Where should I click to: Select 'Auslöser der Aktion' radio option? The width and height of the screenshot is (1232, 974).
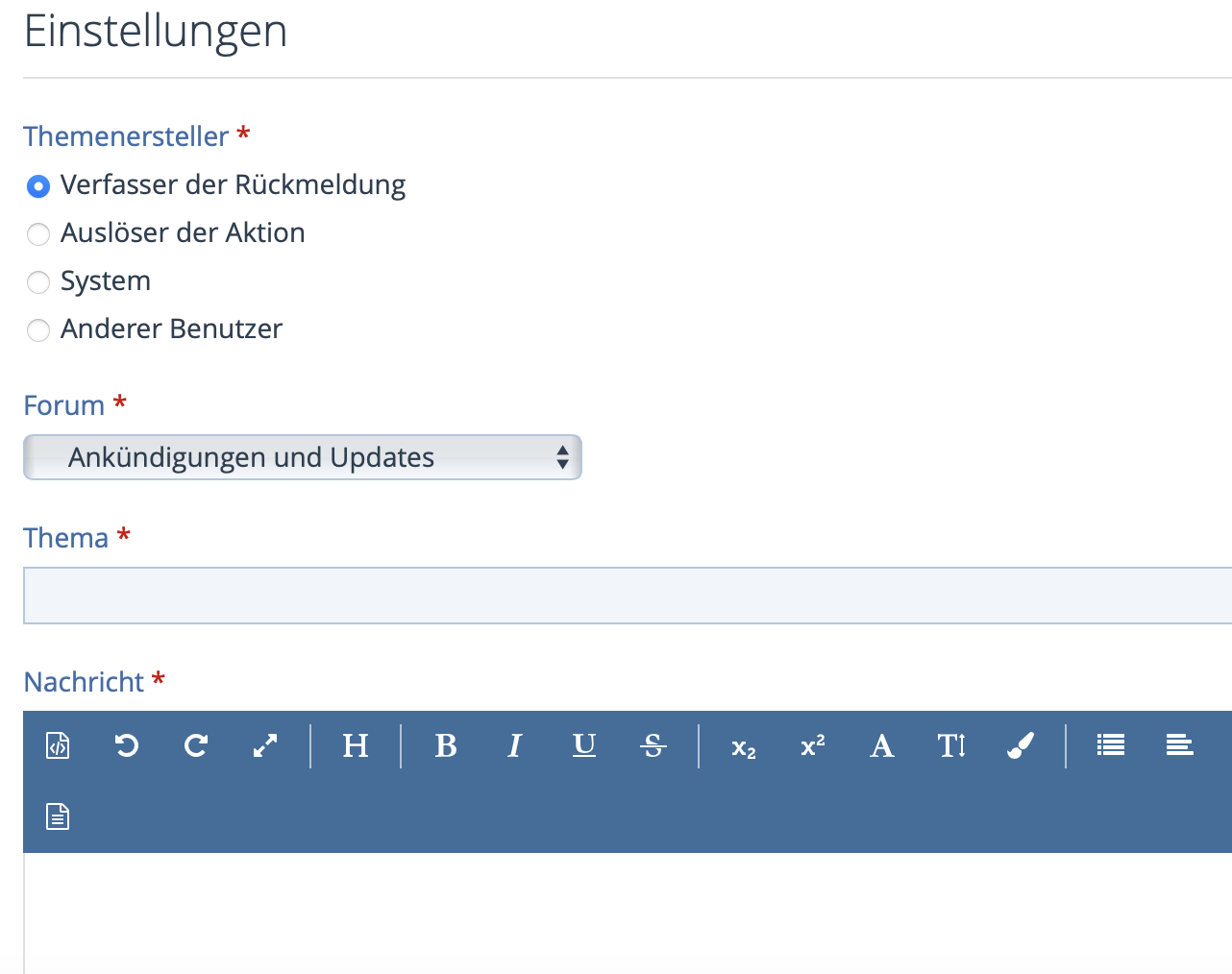pos(38,233)
